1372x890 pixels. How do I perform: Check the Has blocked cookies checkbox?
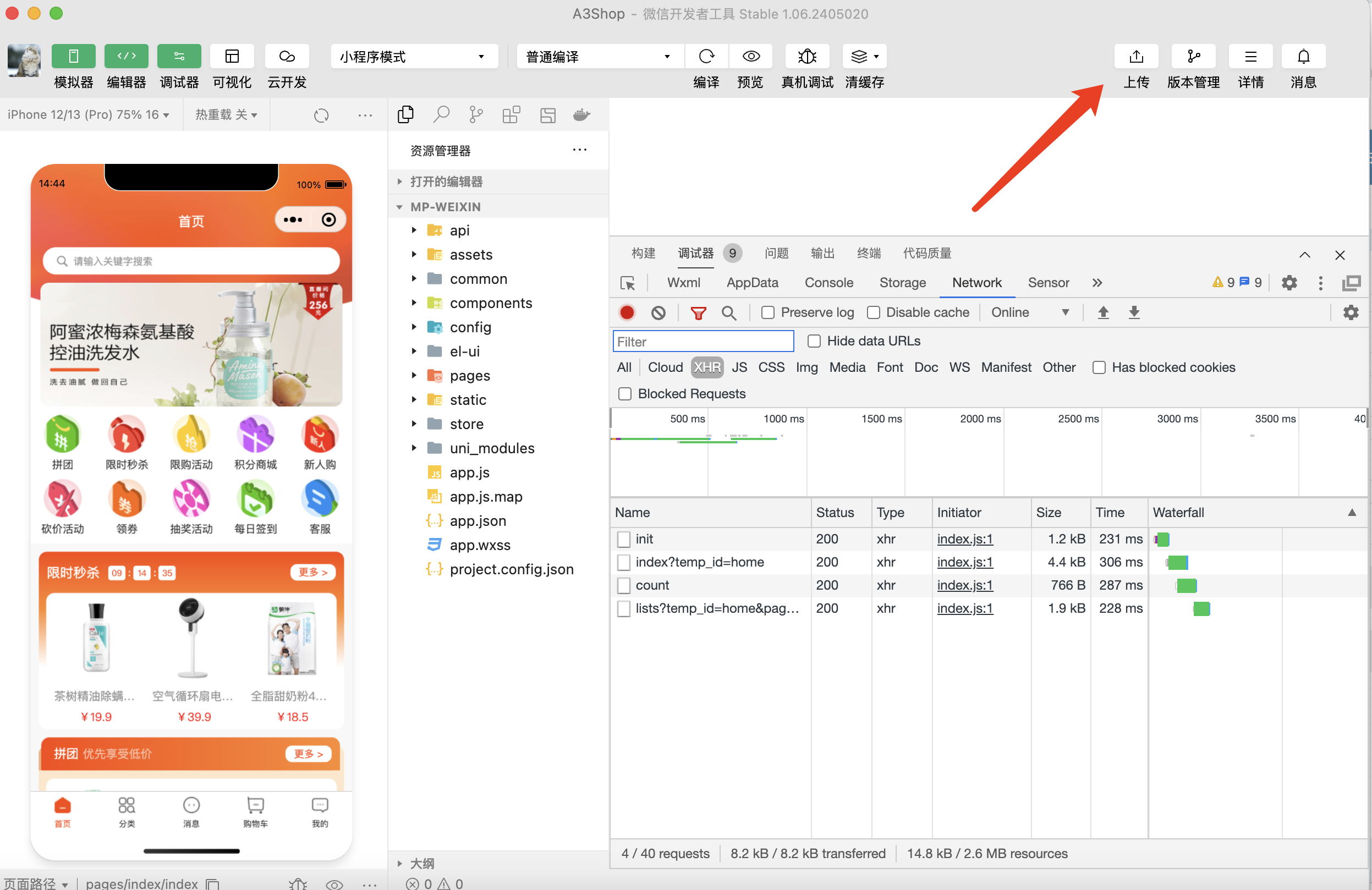coord(1099,368)
